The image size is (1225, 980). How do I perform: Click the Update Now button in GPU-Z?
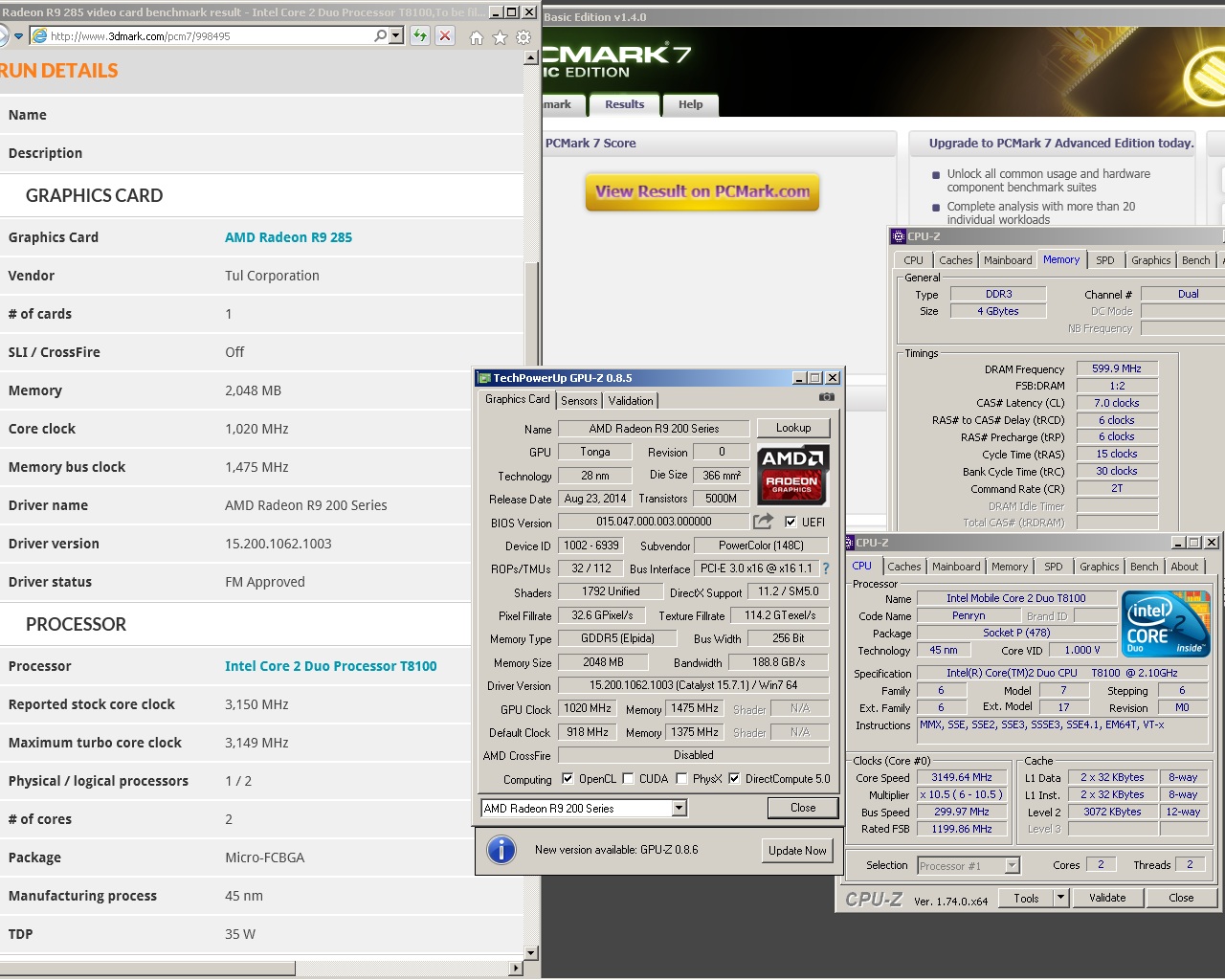pyautogui.click(x=797, y=850)
